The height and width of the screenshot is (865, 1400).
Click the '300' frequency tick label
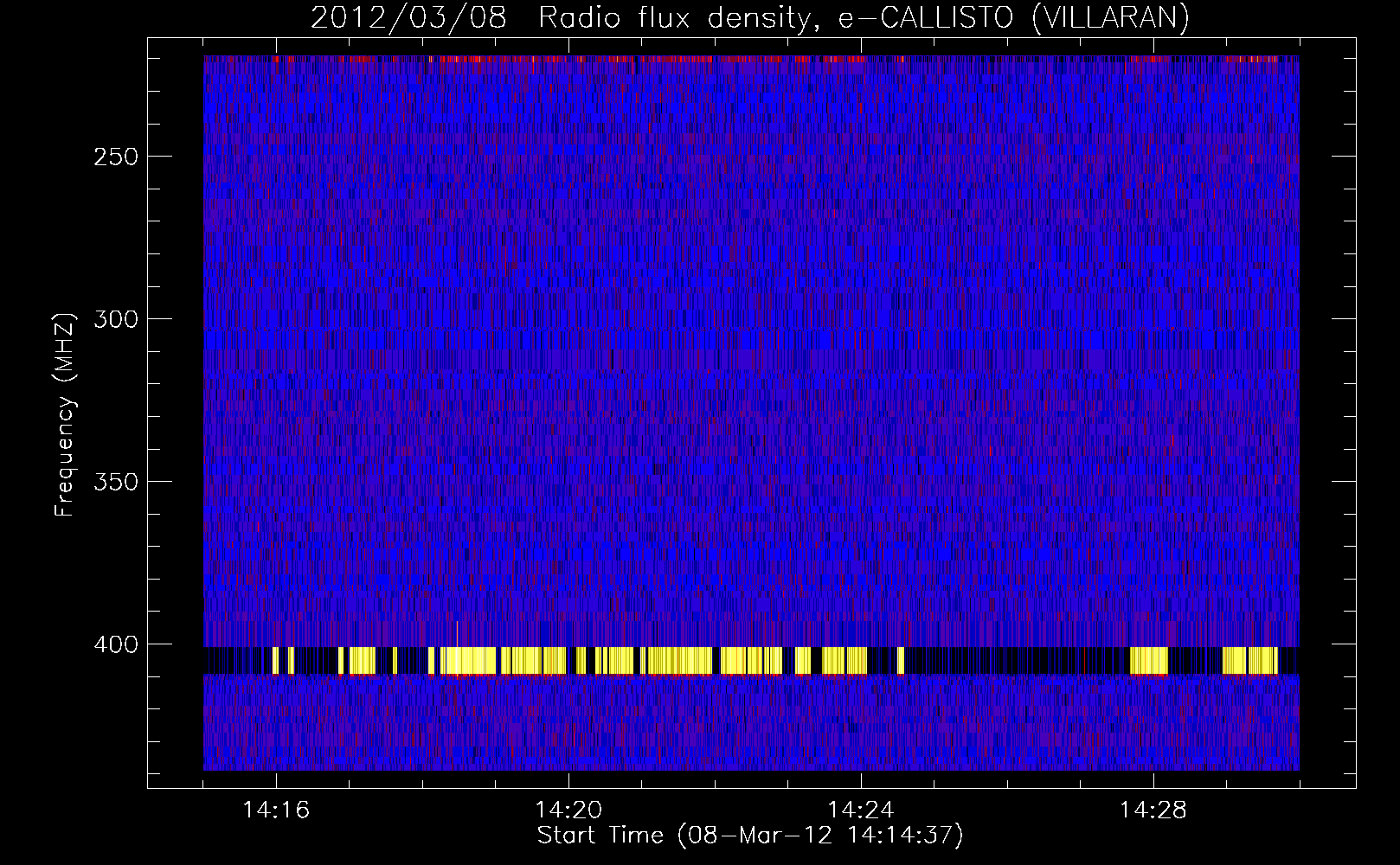[x=116, y=319]
